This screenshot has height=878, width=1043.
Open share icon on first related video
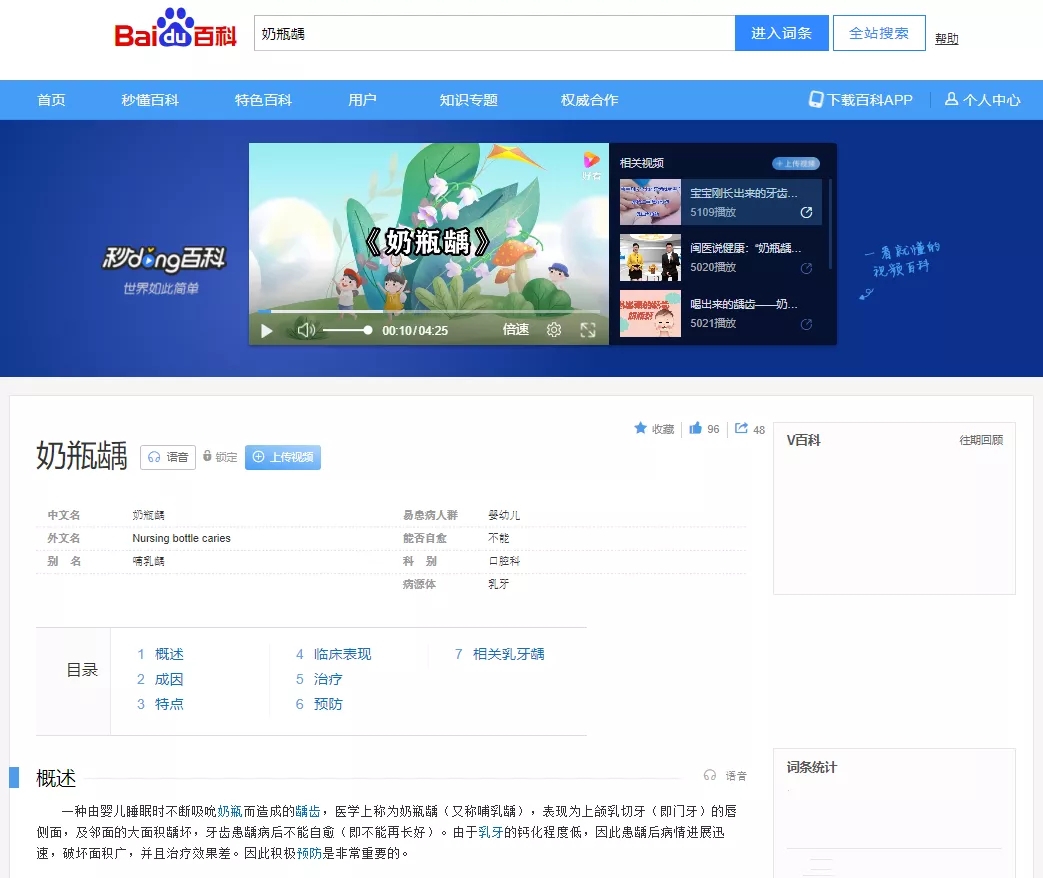[806, 213]
